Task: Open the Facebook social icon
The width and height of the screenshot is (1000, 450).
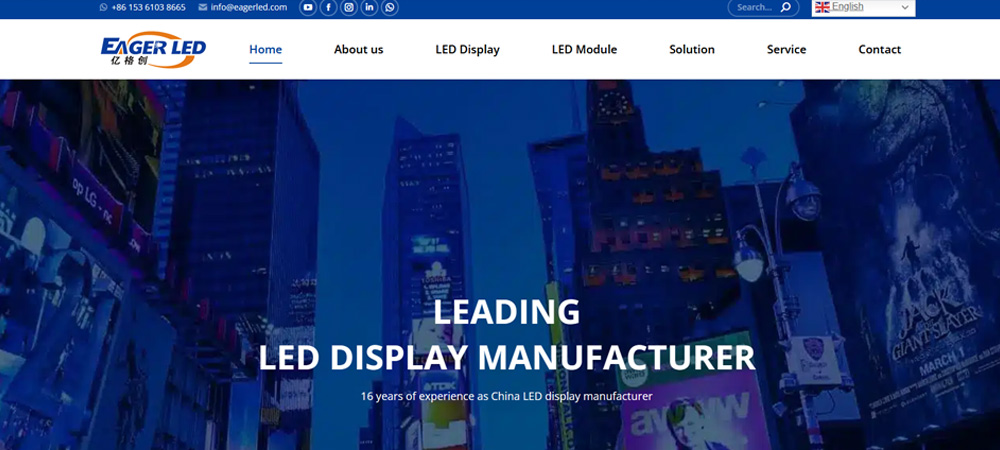Action: [x=328, y=8]
